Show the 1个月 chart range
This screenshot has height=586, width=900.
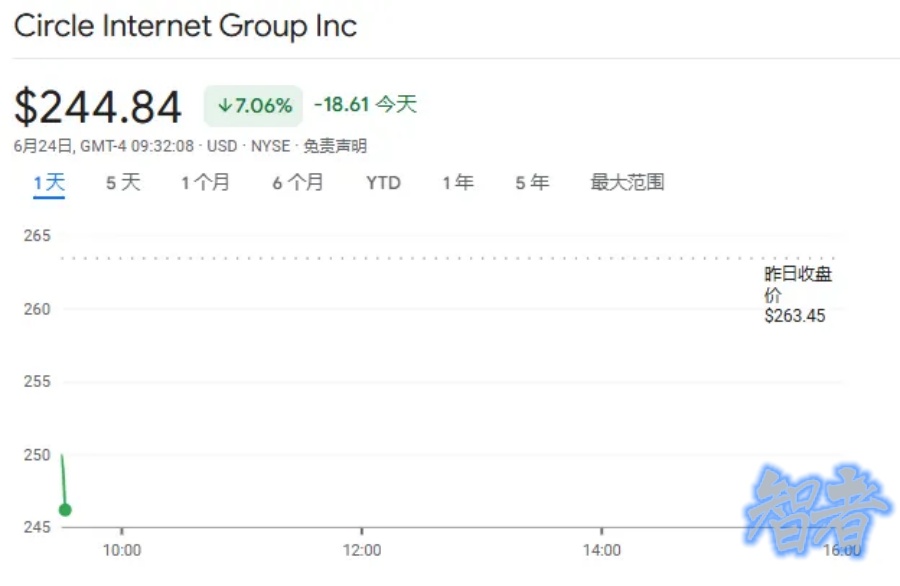point(205,182)
